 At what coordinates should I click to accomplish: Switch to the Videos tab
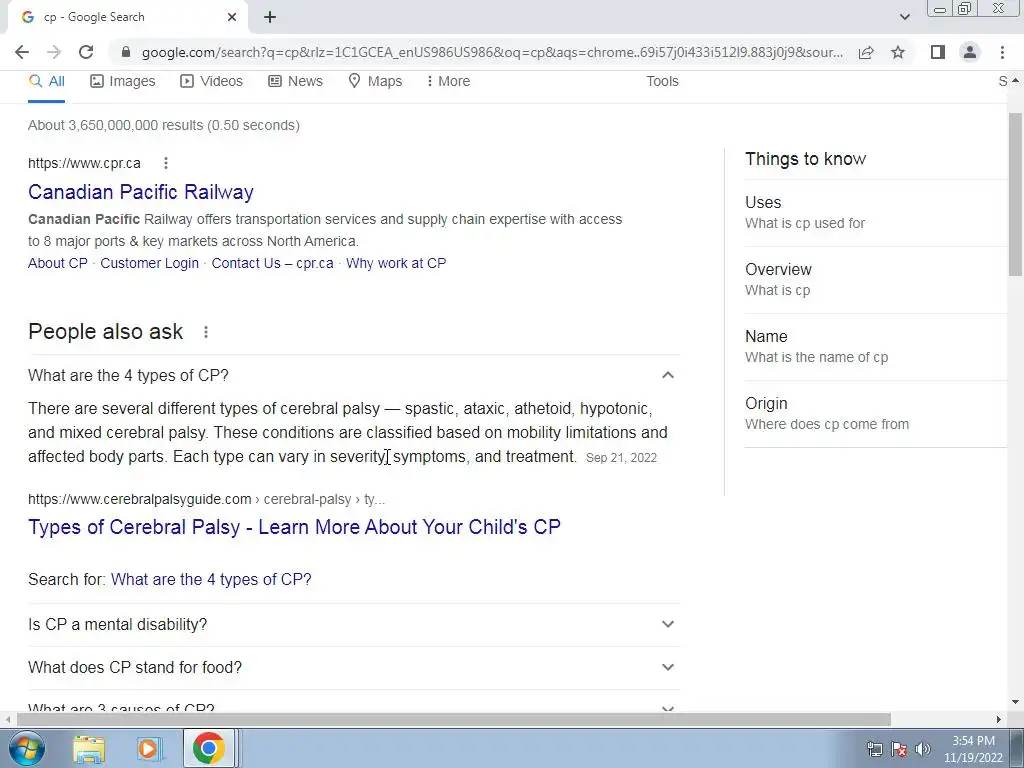click(x=212, y=81)
